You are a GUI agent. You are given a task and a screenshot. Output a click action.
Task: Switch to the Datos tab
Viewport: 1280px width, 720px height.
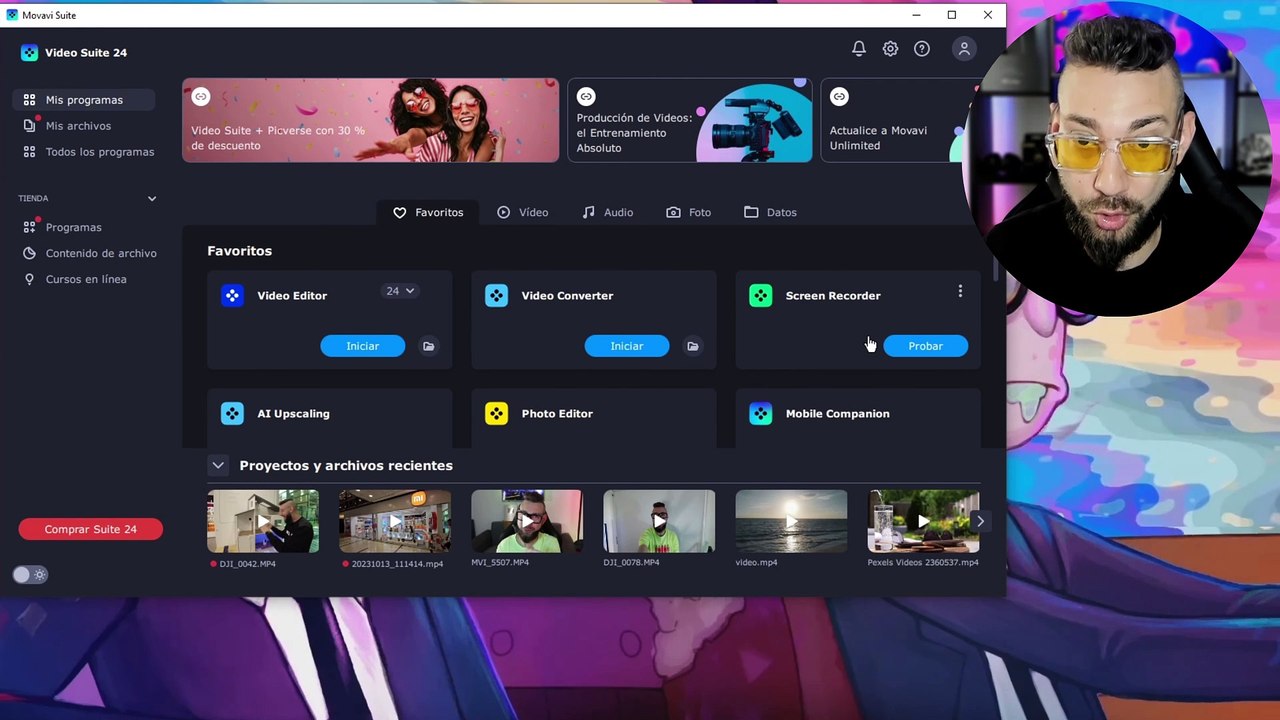pyautogui.click(x=770, y=213)
